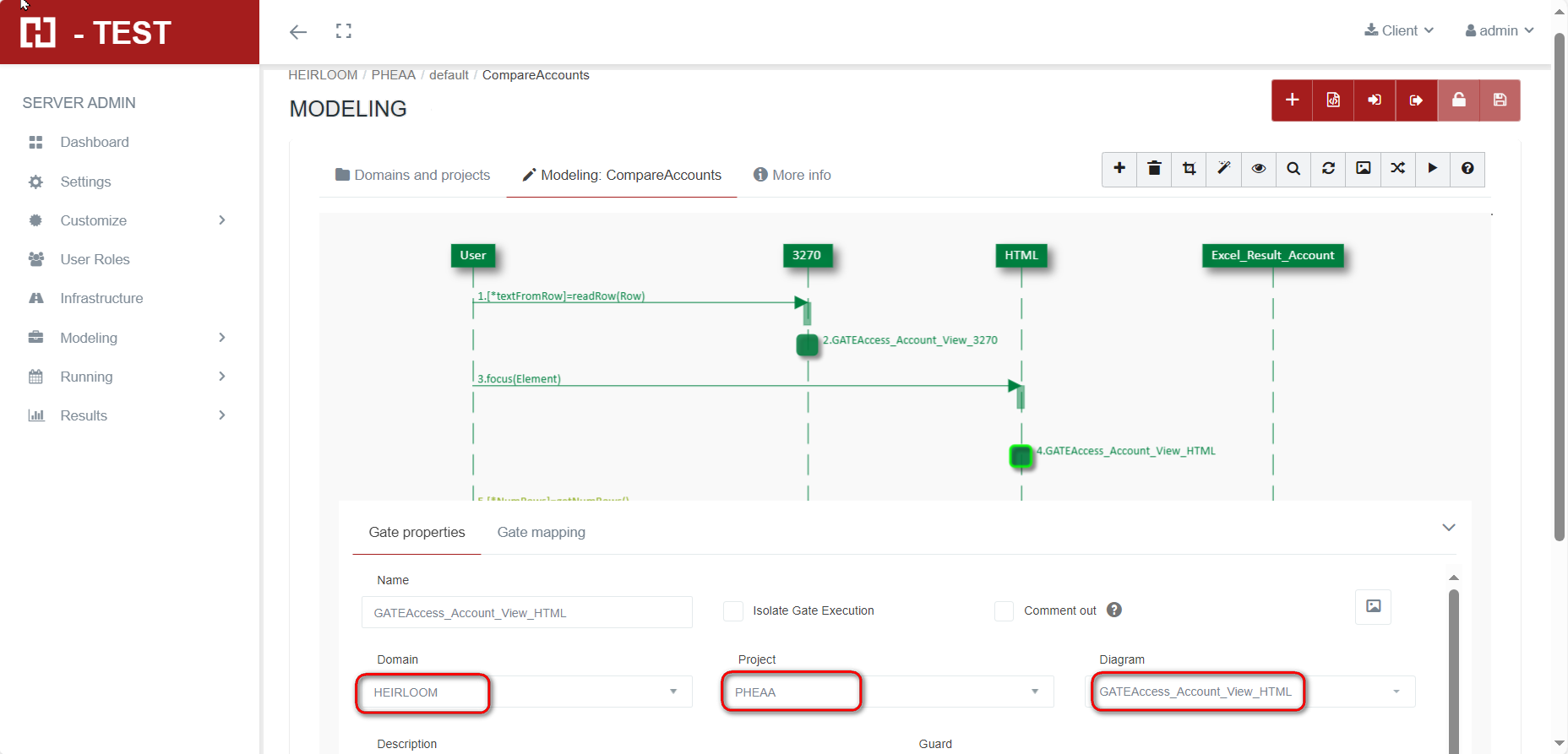Switch to the Gate mapping tab

click(541, 533)
